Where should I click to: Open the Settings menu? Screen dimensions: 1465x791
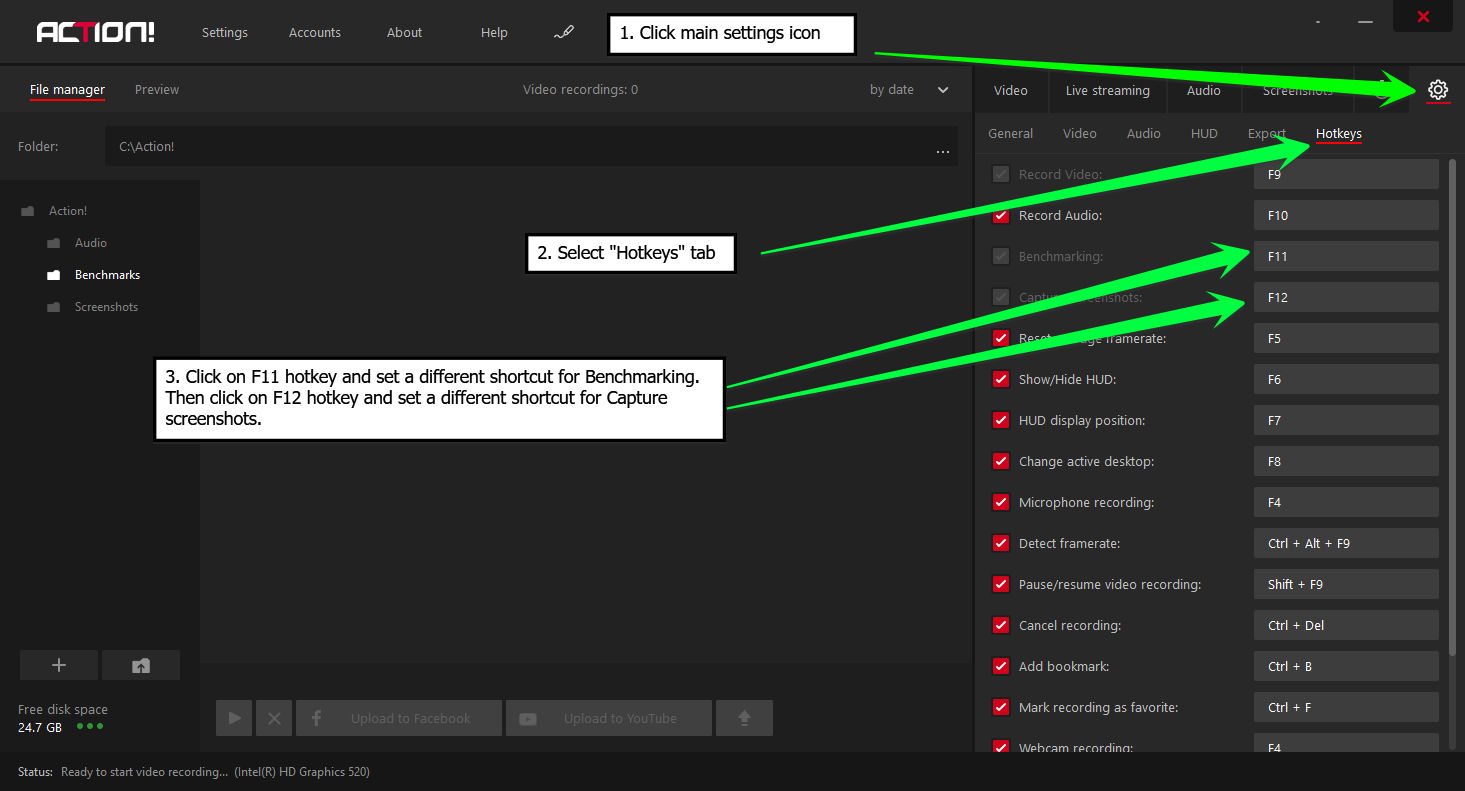point(224,33)
